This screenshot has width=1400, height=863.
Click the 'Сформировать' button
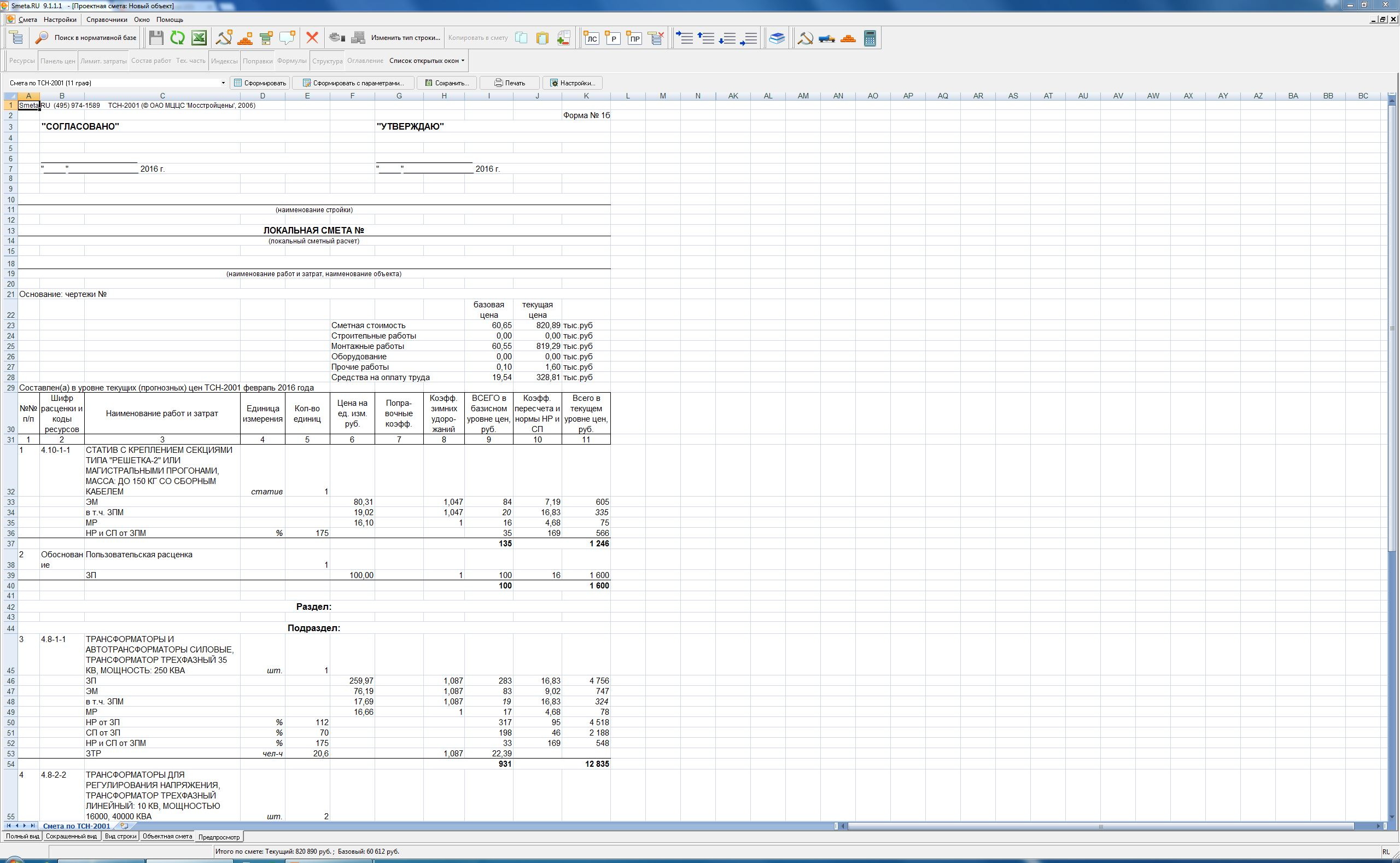pyautogui.click(x=260, y=83)
